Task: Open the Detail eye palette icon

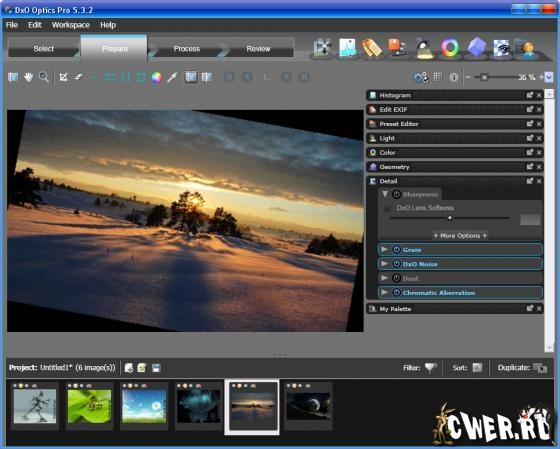Action: (x=501, y=48)
